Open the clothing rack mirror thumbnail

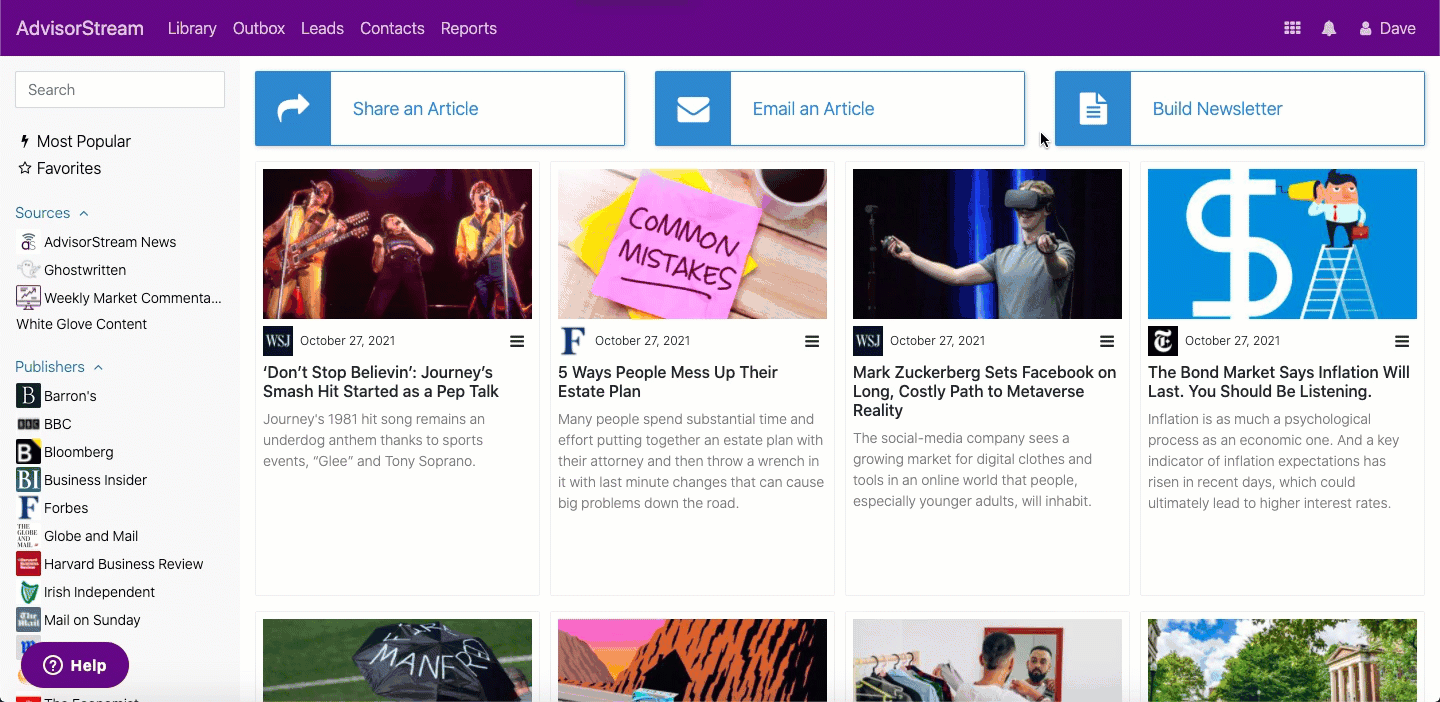coord(987,660)
